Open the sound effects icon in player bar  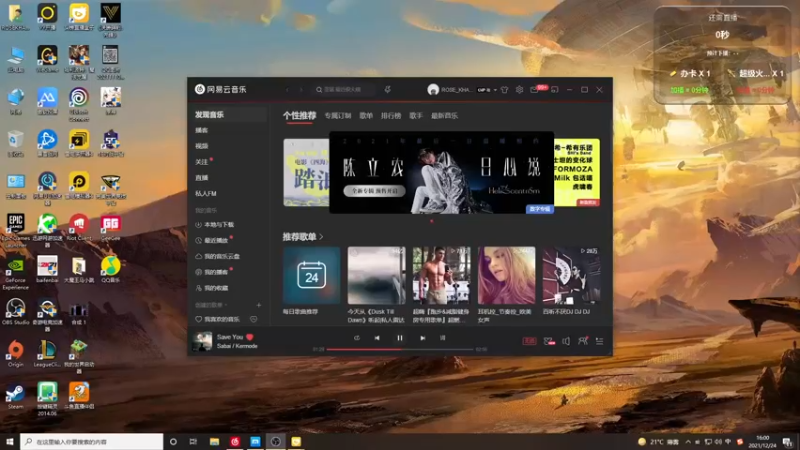coord(548,341)
